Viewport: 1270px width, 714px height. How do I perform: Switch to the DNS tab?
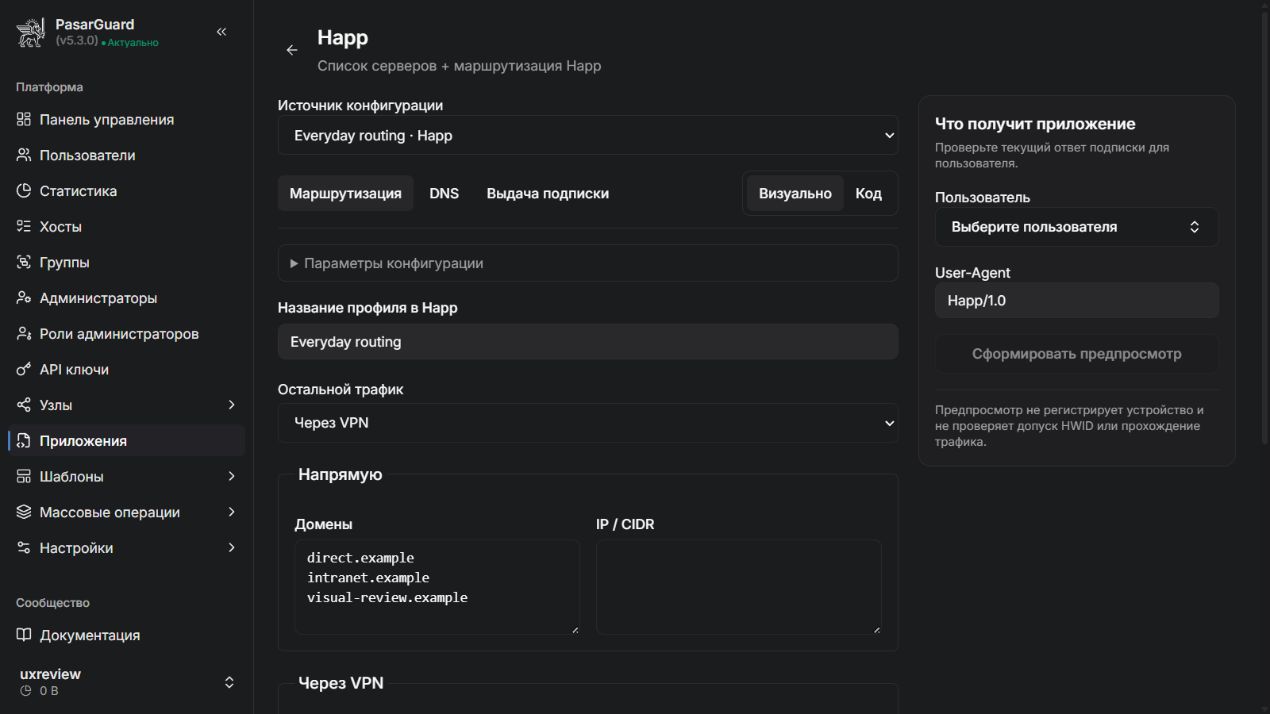(444, 194)
